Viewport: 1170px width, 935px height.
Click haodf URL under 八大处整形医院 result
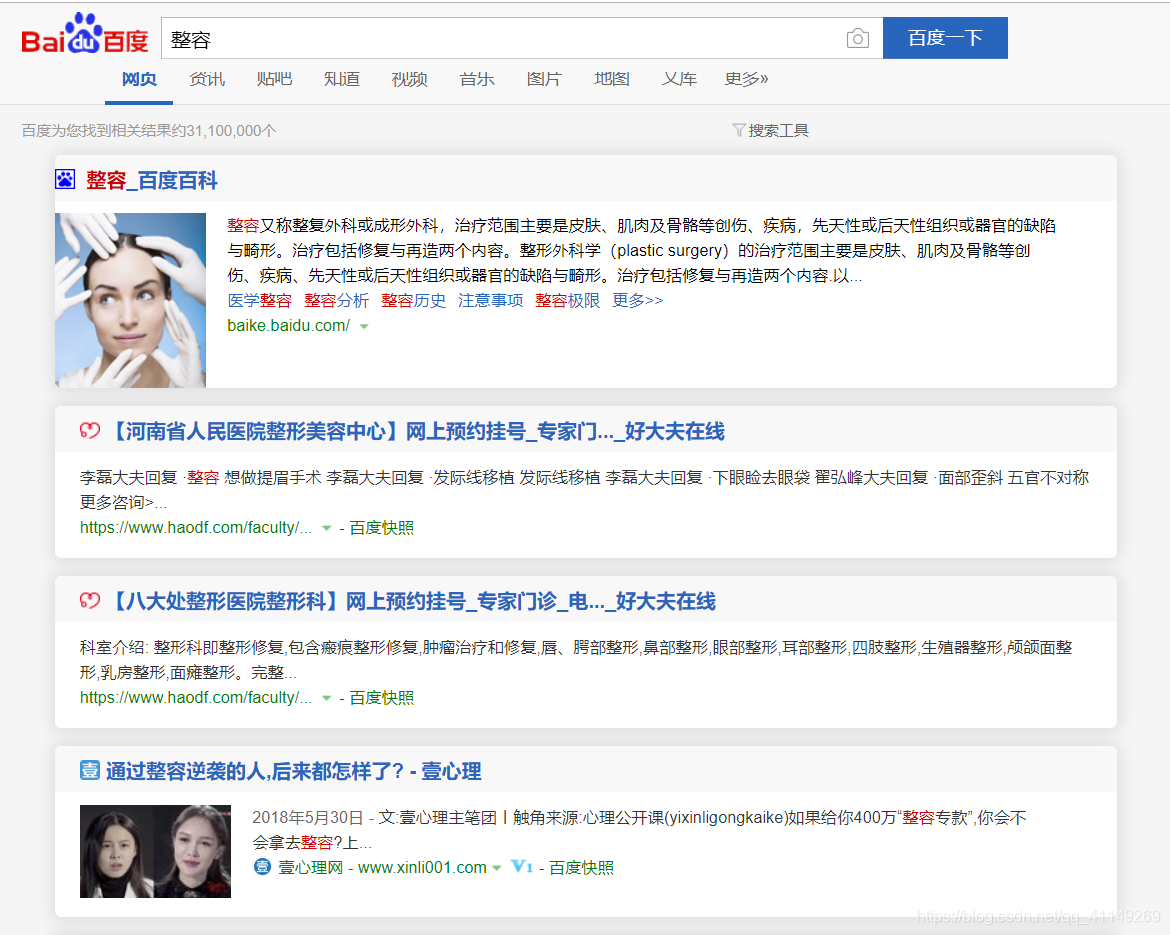point(196,698)
